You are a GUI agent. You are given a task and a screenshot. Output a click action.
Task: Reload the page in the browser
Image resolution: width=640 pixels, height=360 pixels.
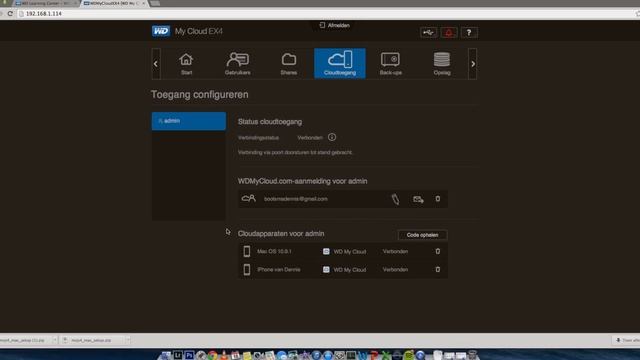(x=10, y=13)
